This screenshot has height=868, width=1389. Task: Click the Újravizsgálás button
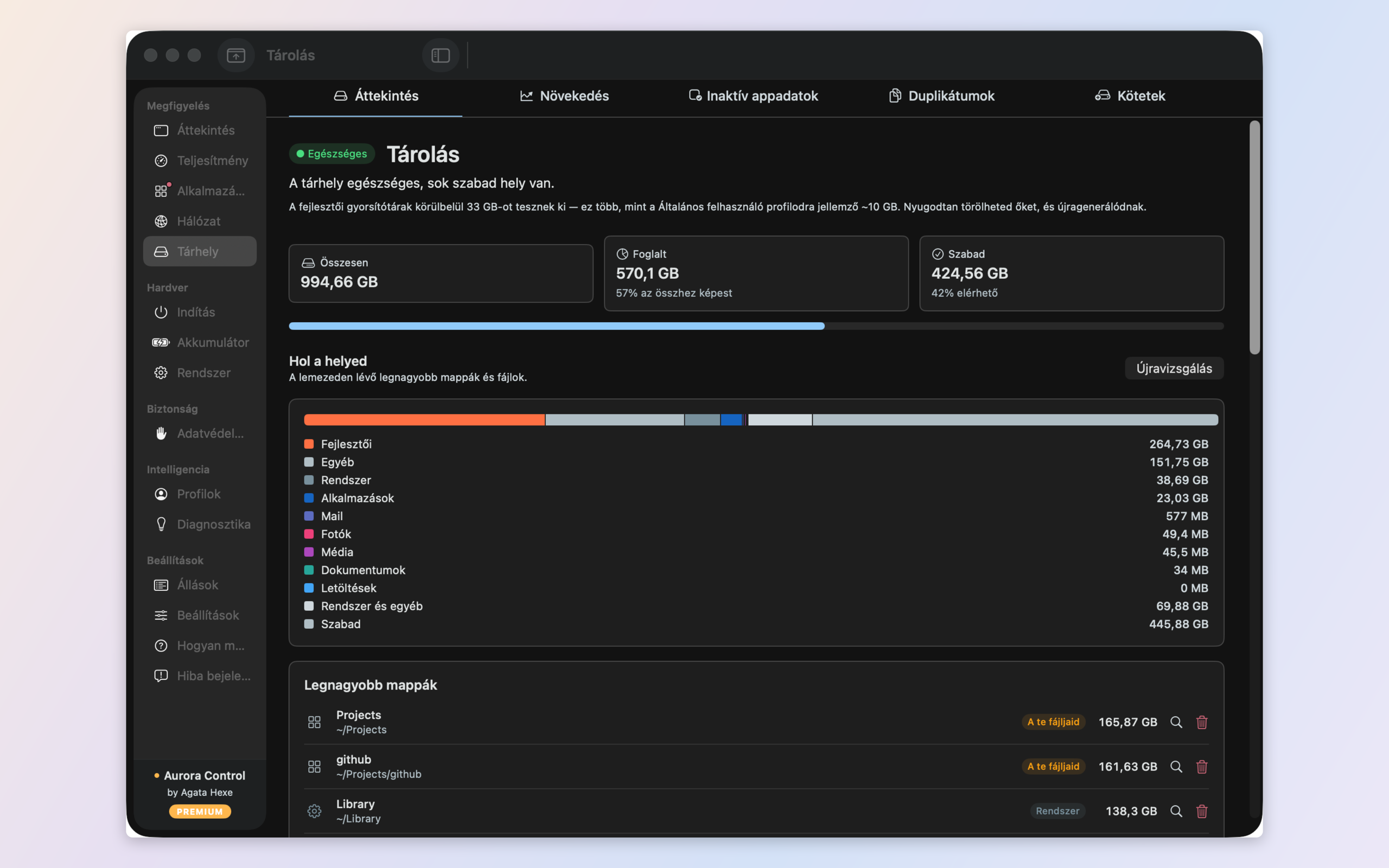pyautogui.click(x=1174, y=368)
